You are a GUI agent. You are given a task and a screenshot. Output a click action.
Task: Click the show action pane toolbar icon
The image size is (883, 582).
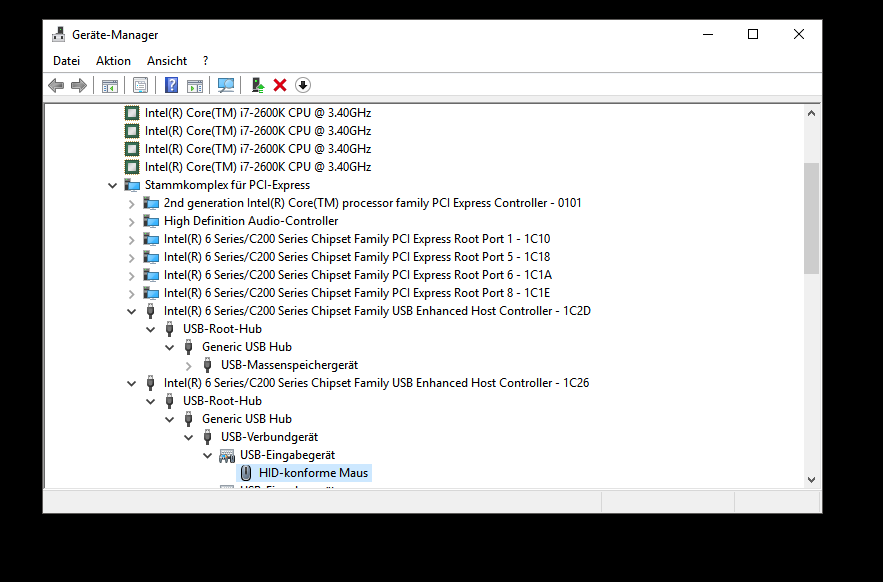[x=195, y=86]
